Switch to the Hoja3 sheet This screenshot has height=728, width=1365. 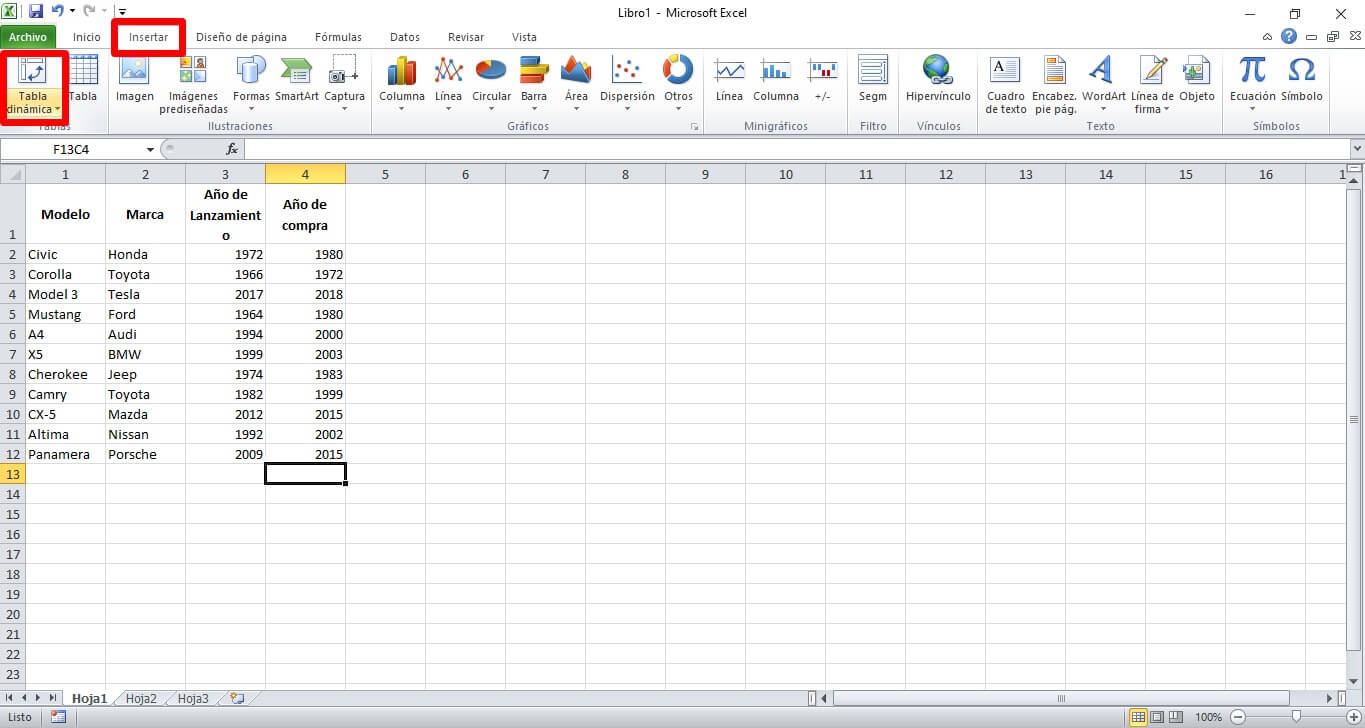193,698
